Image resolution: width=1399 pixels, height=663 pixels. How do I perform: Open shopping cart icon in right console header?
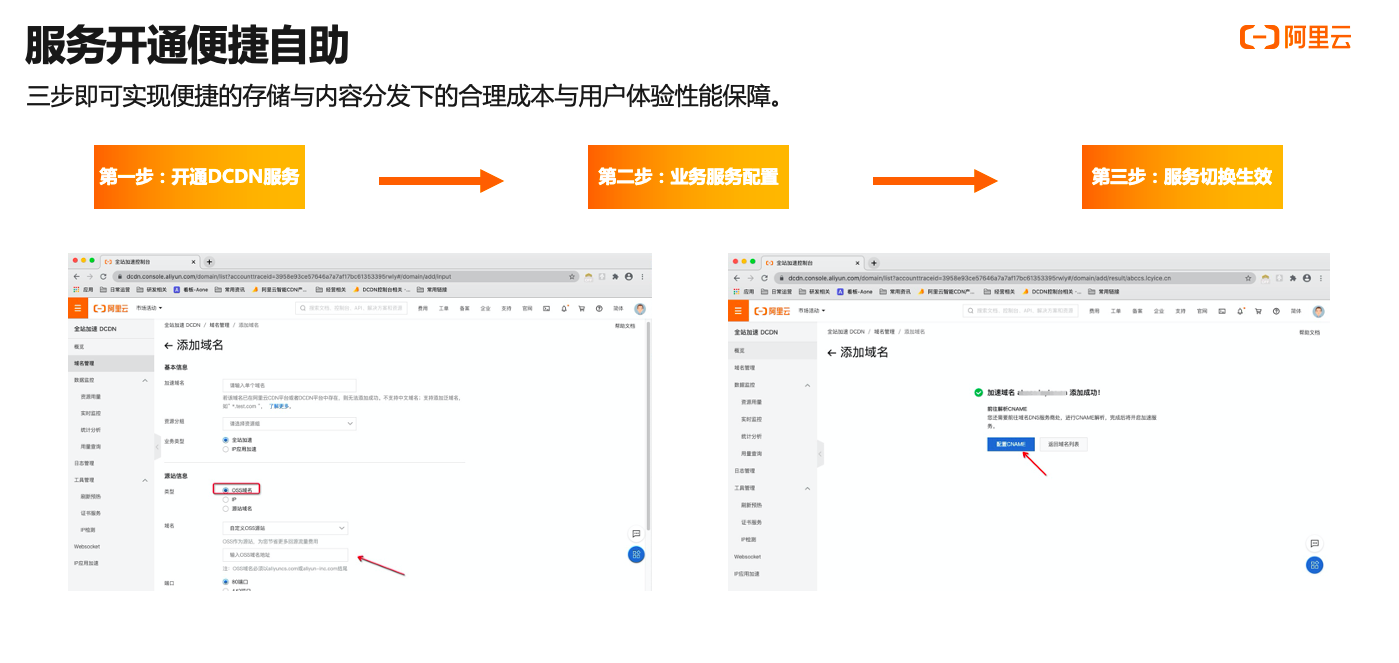click(x=1258, y=311)
